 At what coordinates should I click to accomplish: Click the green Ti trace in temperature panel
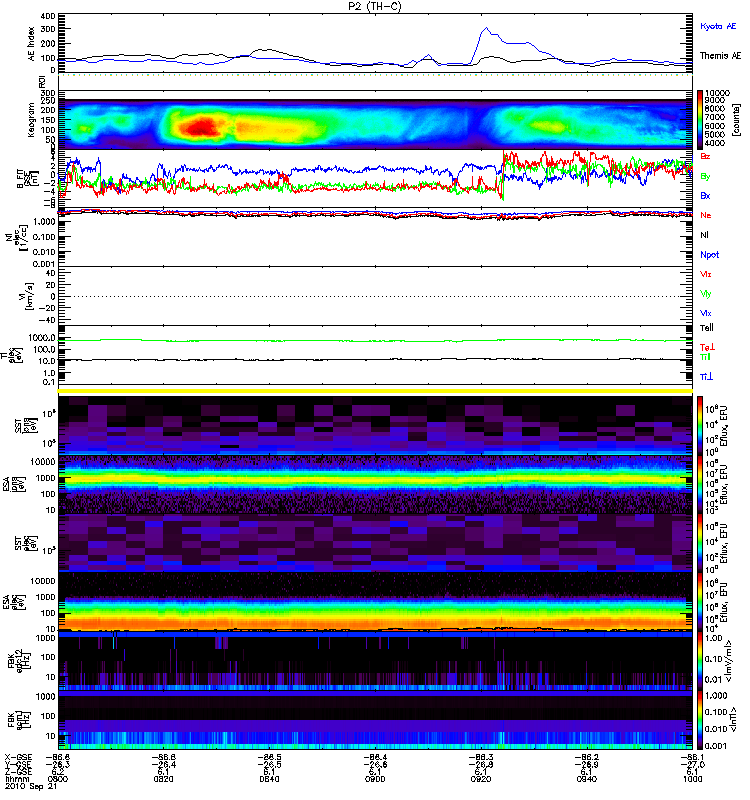pos(376,340)
